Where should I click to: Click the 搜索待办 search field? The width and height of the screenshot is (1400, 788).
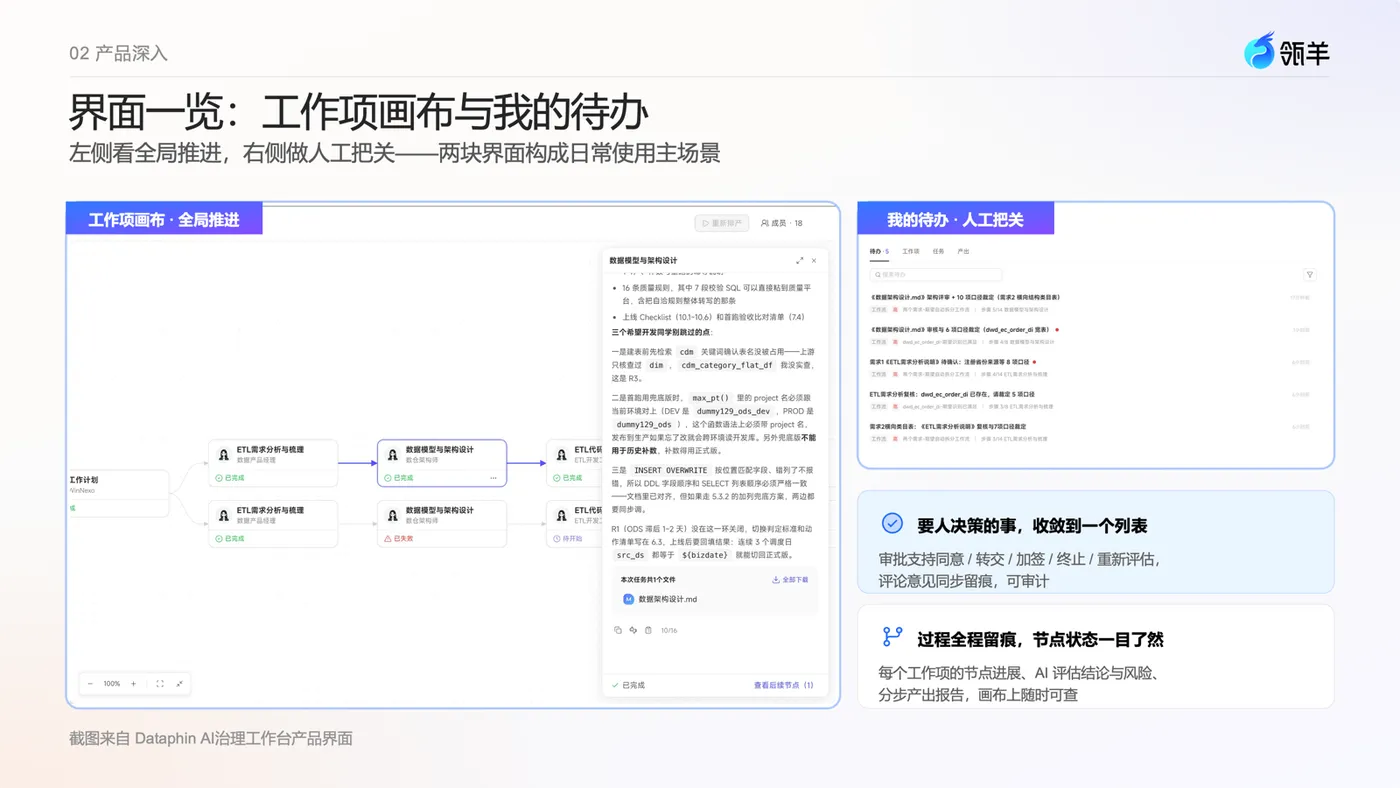(936, 275)
